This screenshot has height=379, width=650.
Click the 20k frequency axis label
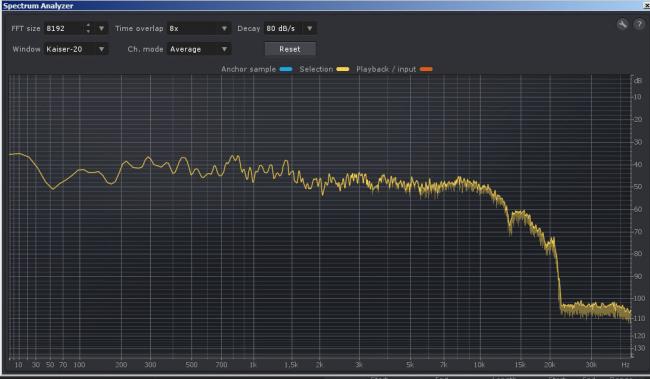(549, 365)
